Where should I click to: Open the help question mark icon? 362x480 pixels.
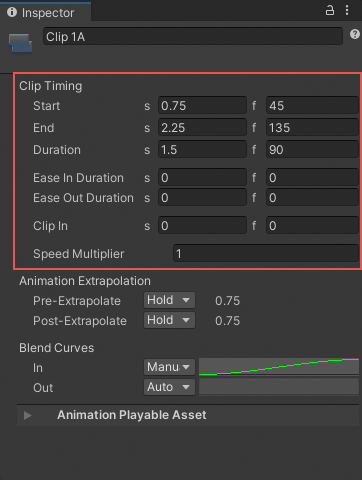(x=355, y=34)
